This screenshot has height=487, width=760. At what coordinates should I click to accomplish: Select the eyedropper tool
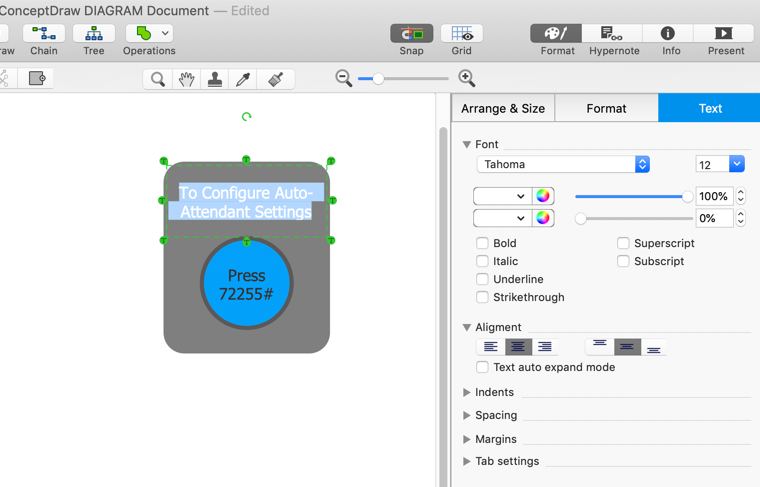coord(243,79)
